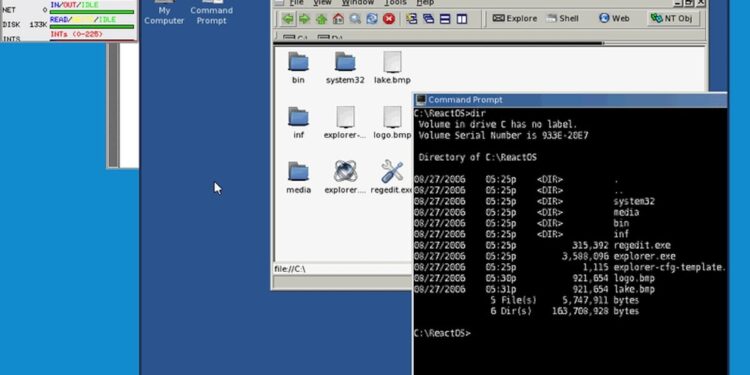Image resolution: width=750 pixels, height=375 pixels.
Task: Click the Web toolbar button
Action: click(614, 19)
